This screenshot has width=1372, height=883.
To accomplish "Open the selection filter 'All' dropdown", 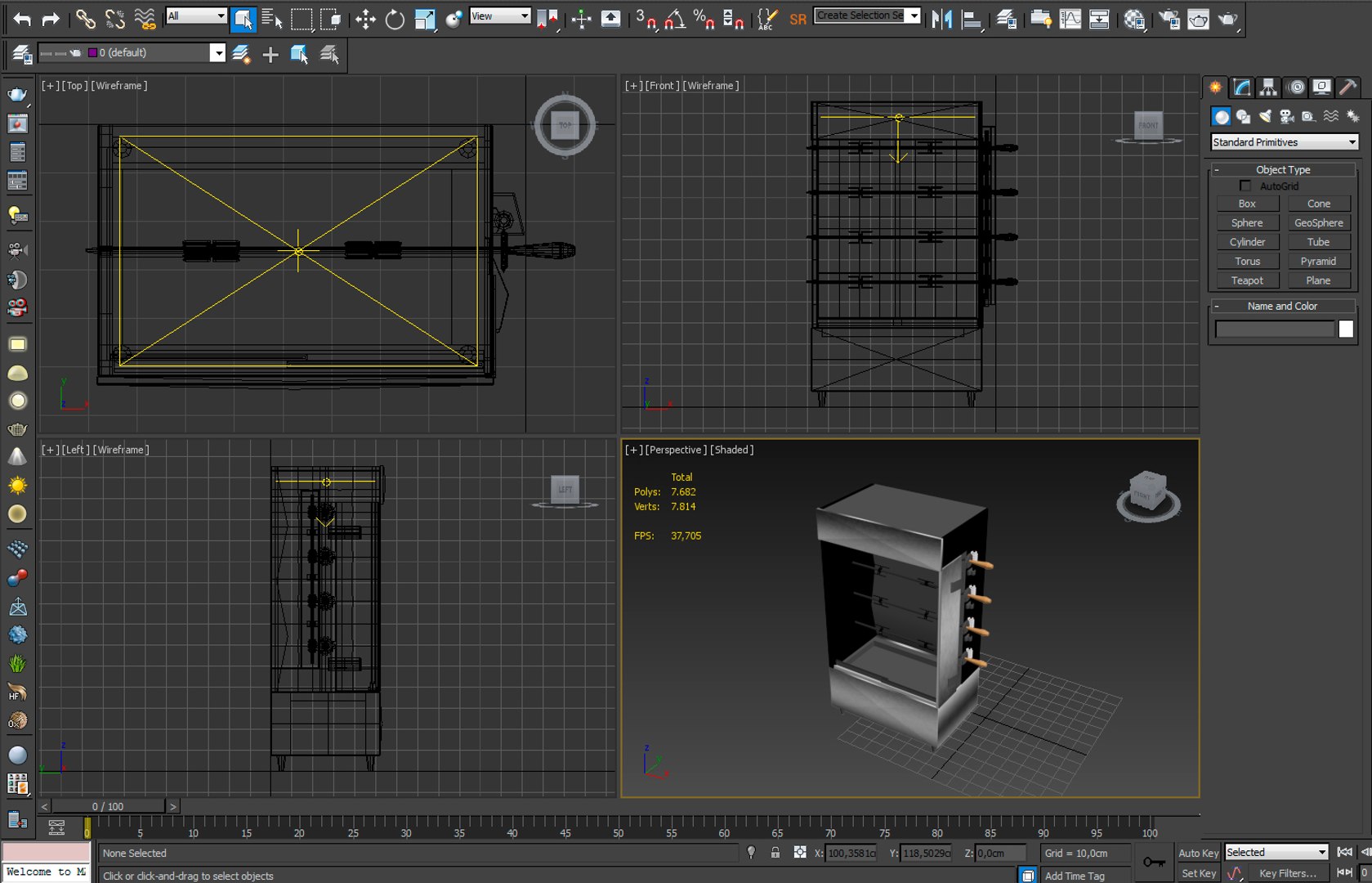I will [196, 16].
